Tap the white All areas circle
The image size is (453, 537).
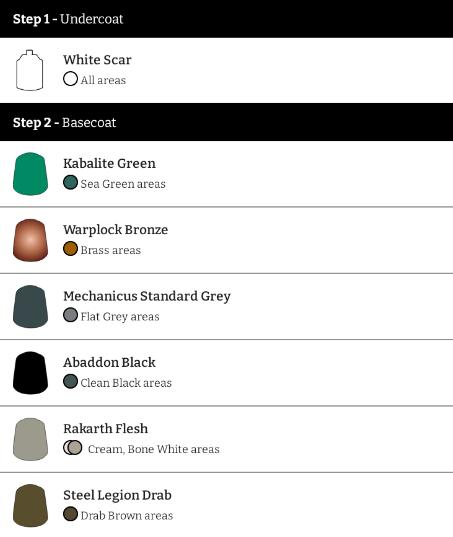tap(70, 79)
